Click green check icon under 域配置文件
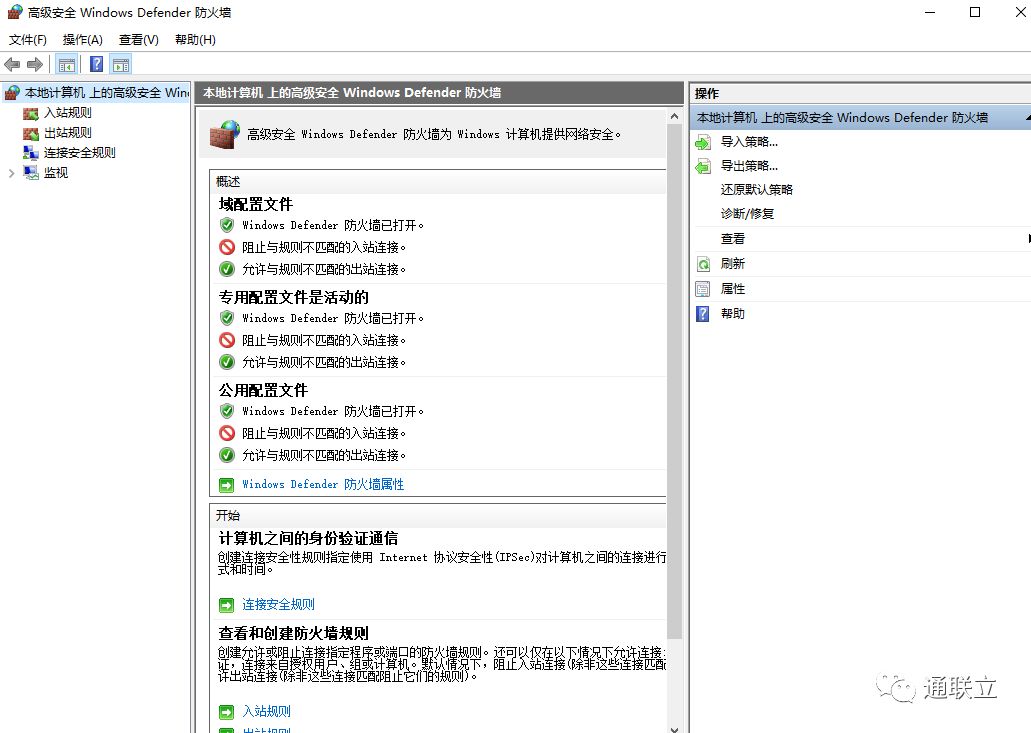Image resolution: width=1031 pixels, height=733 pixels. tap(227, 269)
